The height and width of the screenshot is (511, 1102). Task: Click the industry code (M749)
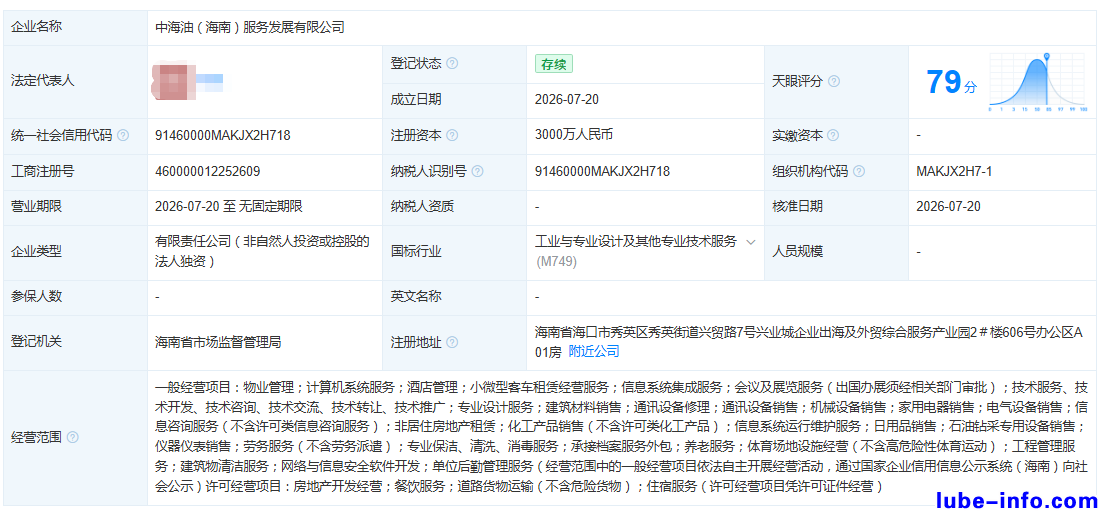pos(557,261)
